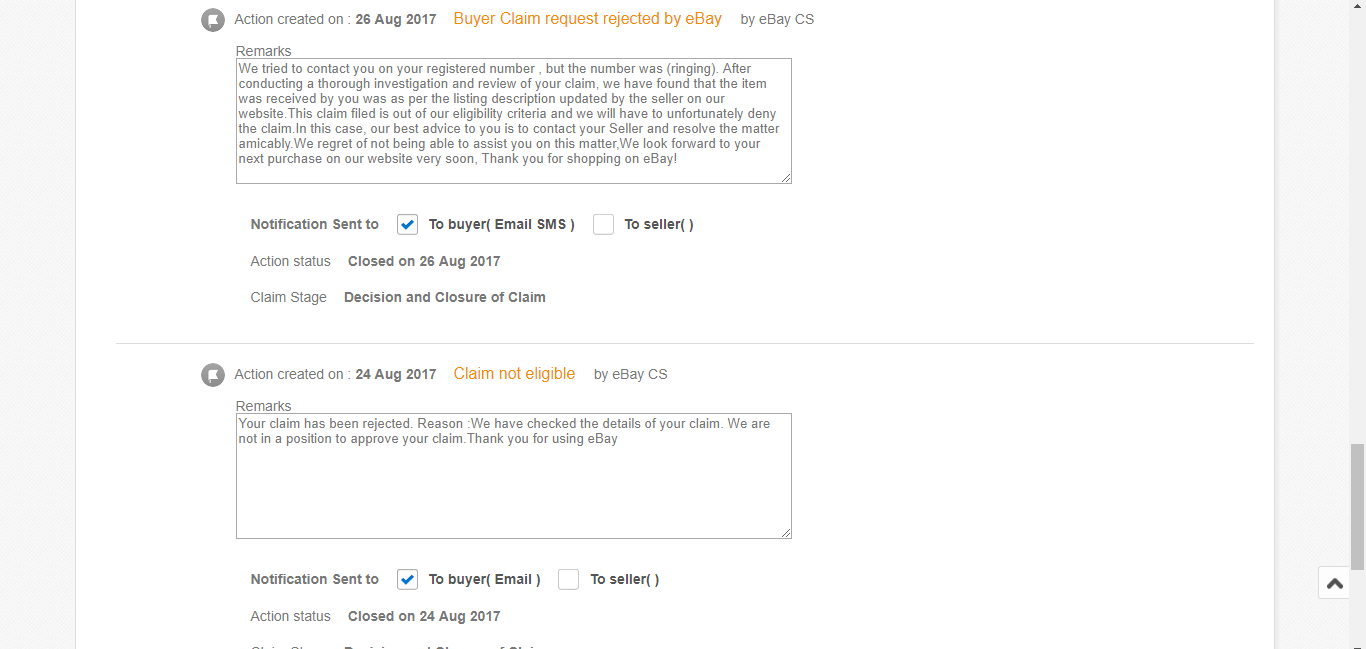The width and height of the screenshot is (1366, 649).
Task: Click the flag icon beside the 24 Aug 2017 action
Action: pyautogui.click(x=213, y=375)
